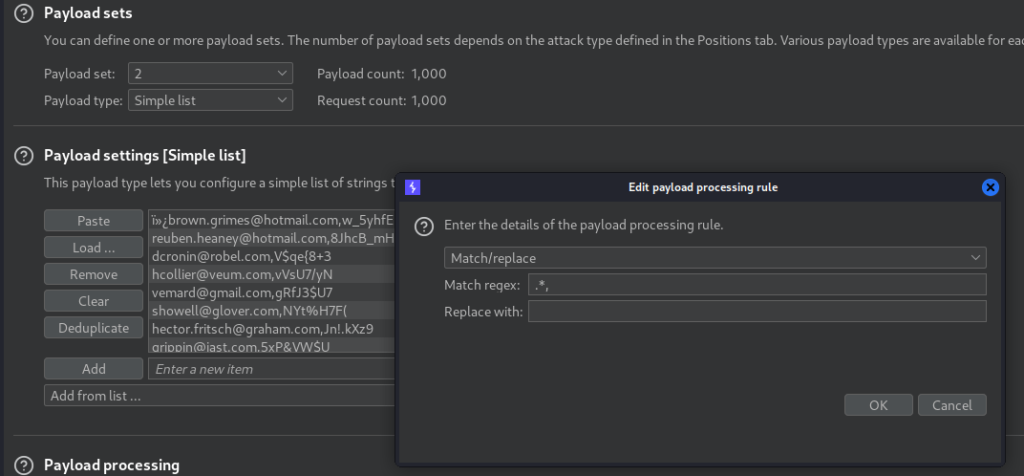
Task: Open help for Payload processing section
Action: [24, 466]
